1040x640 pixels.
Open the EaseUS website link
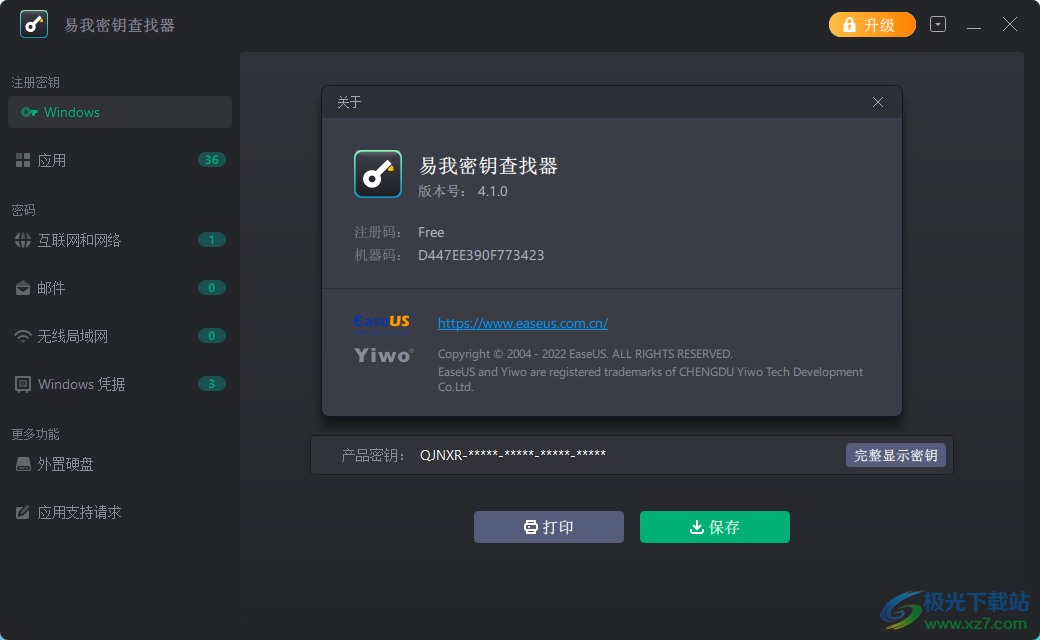(x=523, y=322)
